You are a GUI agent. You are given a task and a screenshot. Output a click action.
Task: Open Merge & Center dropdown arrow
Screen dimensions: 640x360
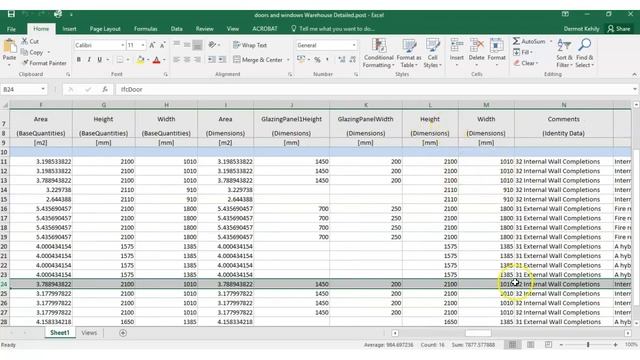[x=288, y=60]
